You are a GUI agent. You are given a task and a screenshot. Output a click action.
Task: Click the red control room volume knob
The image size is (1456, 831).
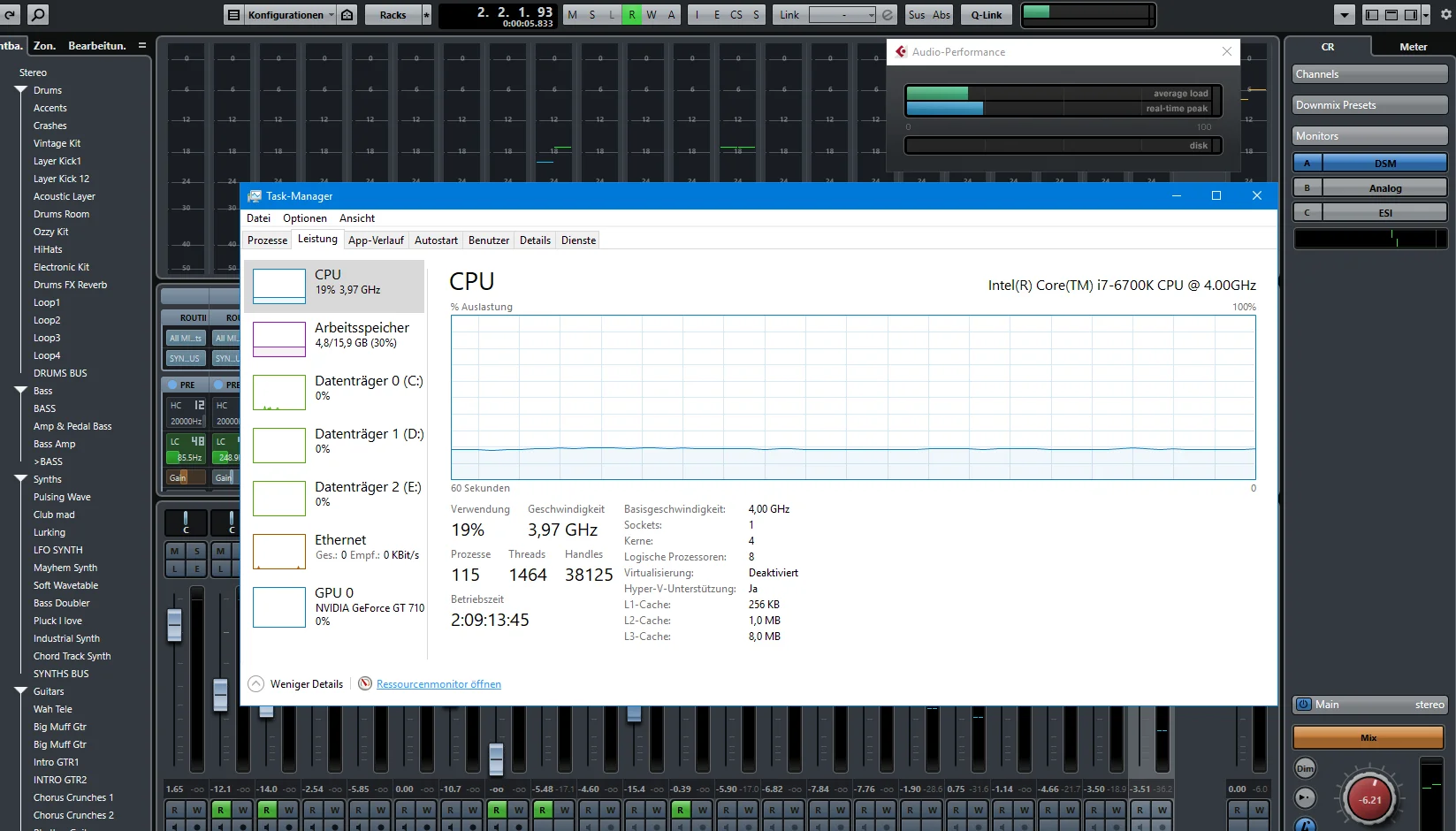tap(1369, 799)
